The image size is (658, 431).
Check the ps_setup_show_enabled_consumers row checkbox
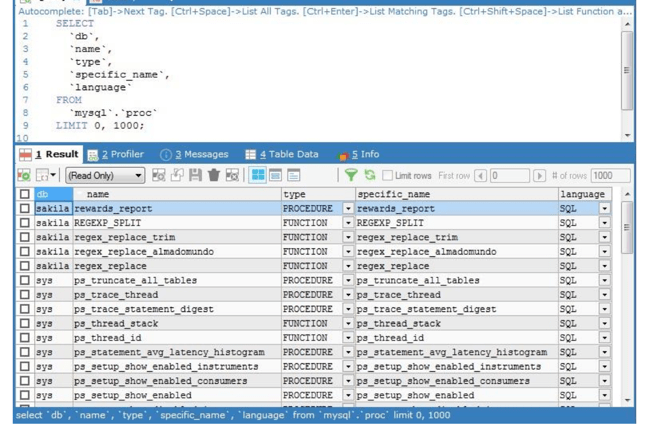[25, 381]
